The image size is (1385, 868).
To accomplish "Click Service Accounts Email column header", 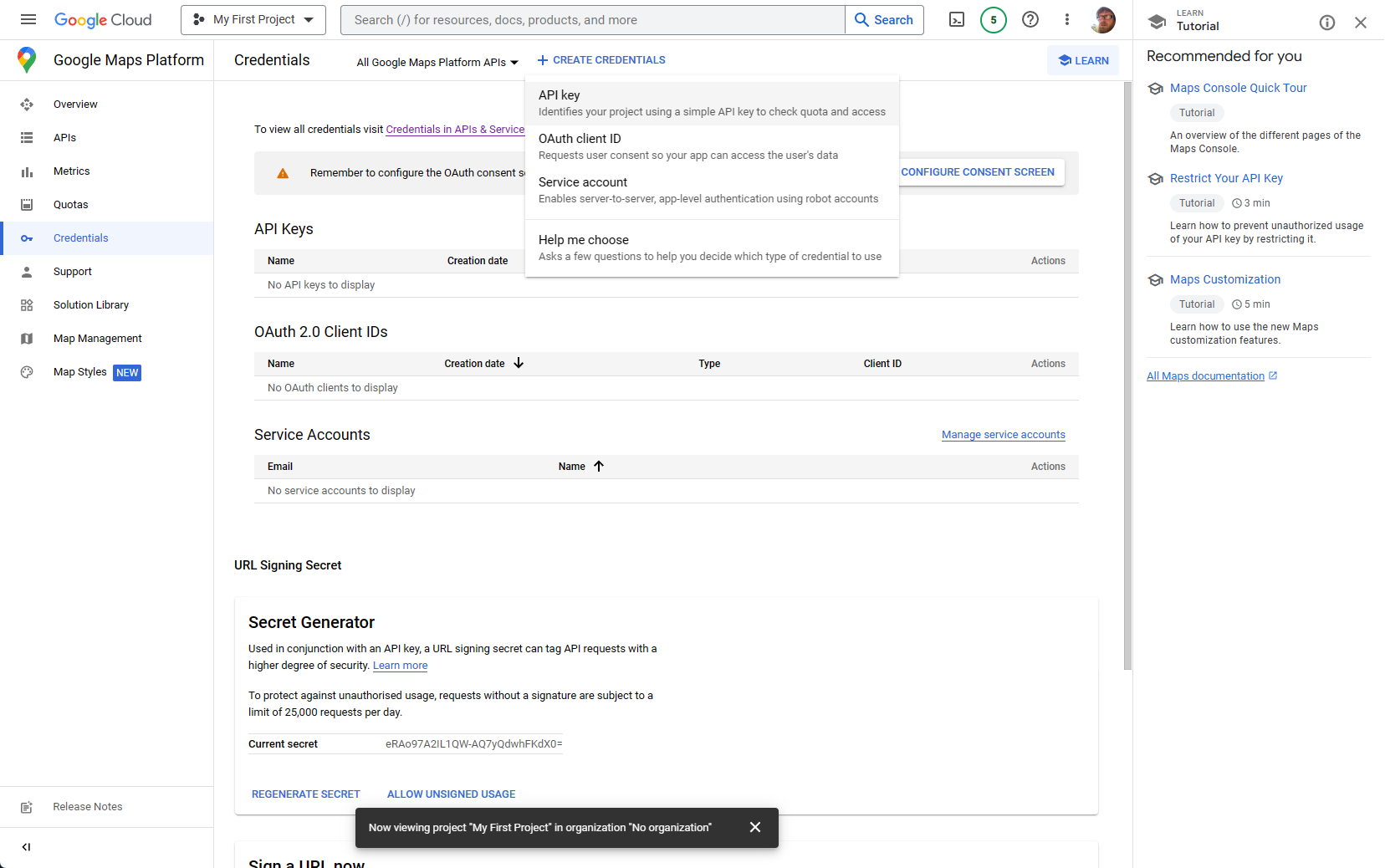I will pos(280,467).
